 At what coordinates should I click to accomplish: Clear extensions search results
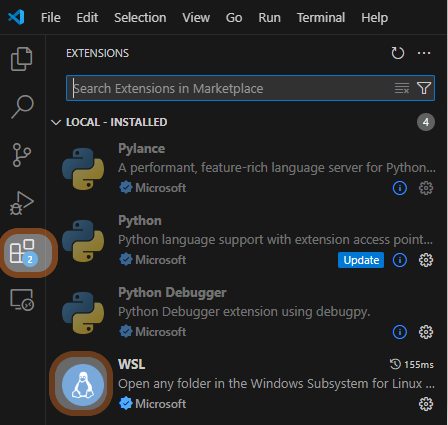tap(402, 88)
